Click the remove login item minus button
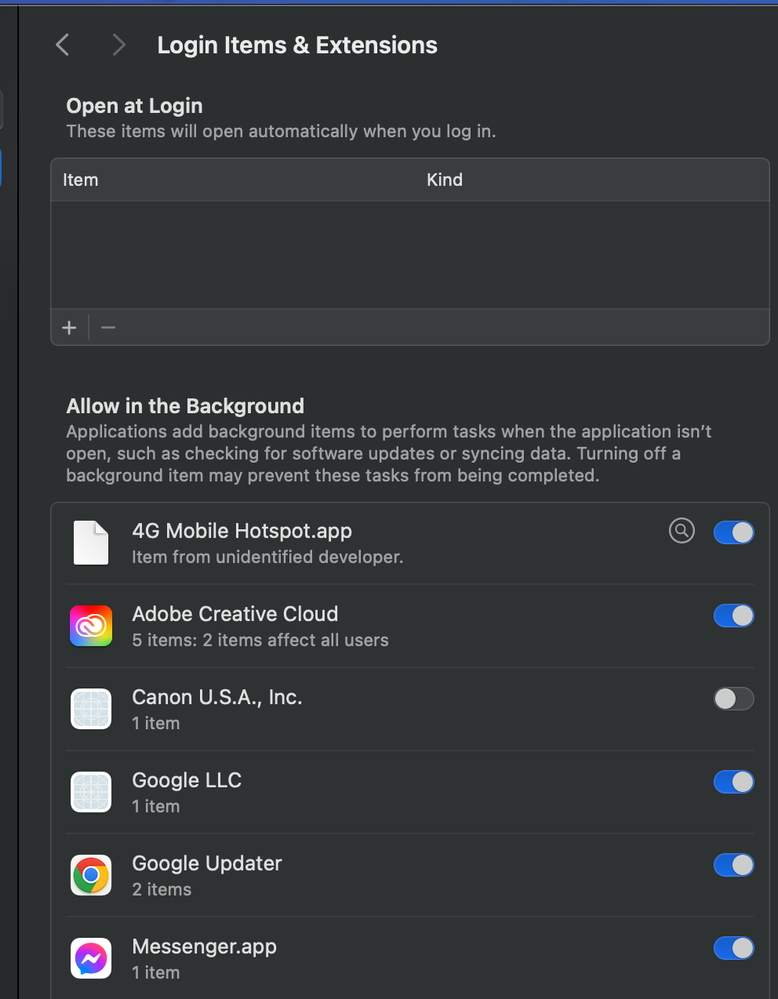 pos(108,327)
